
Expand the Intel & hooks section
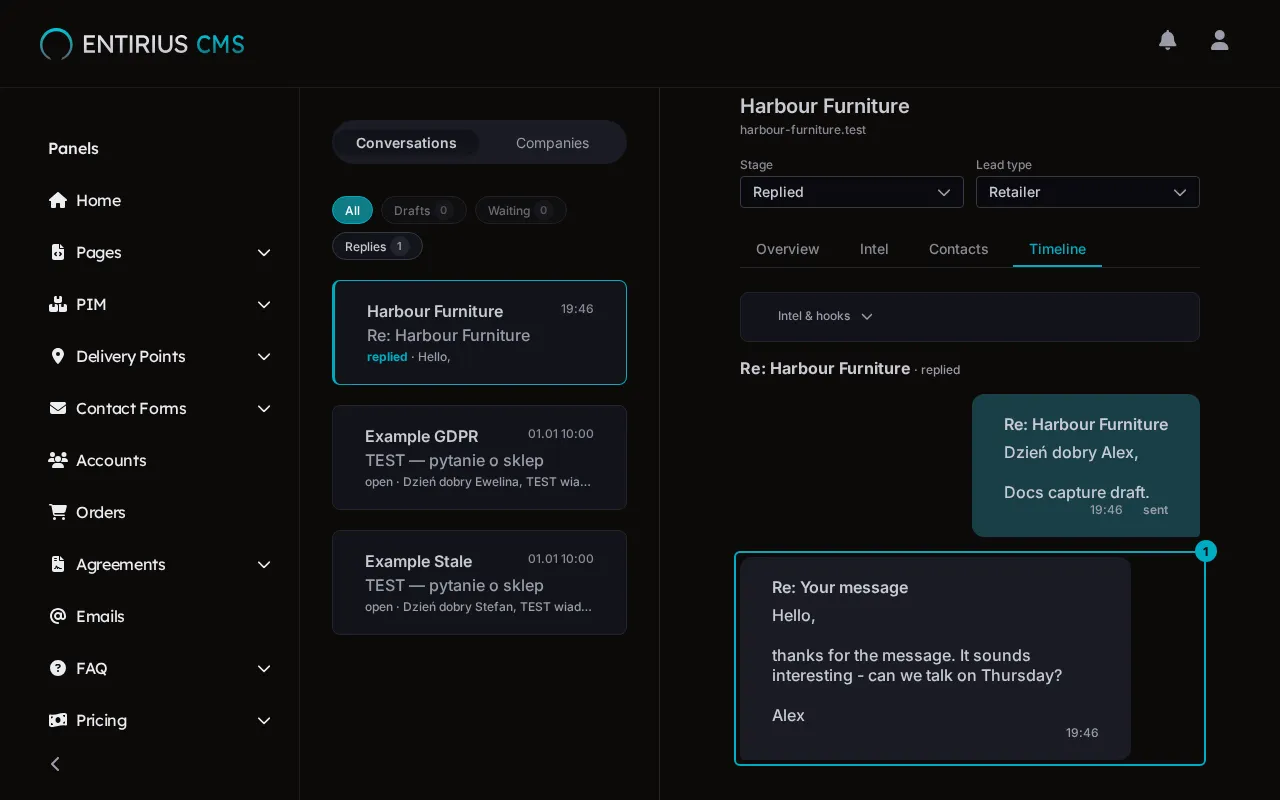(970, 316)
